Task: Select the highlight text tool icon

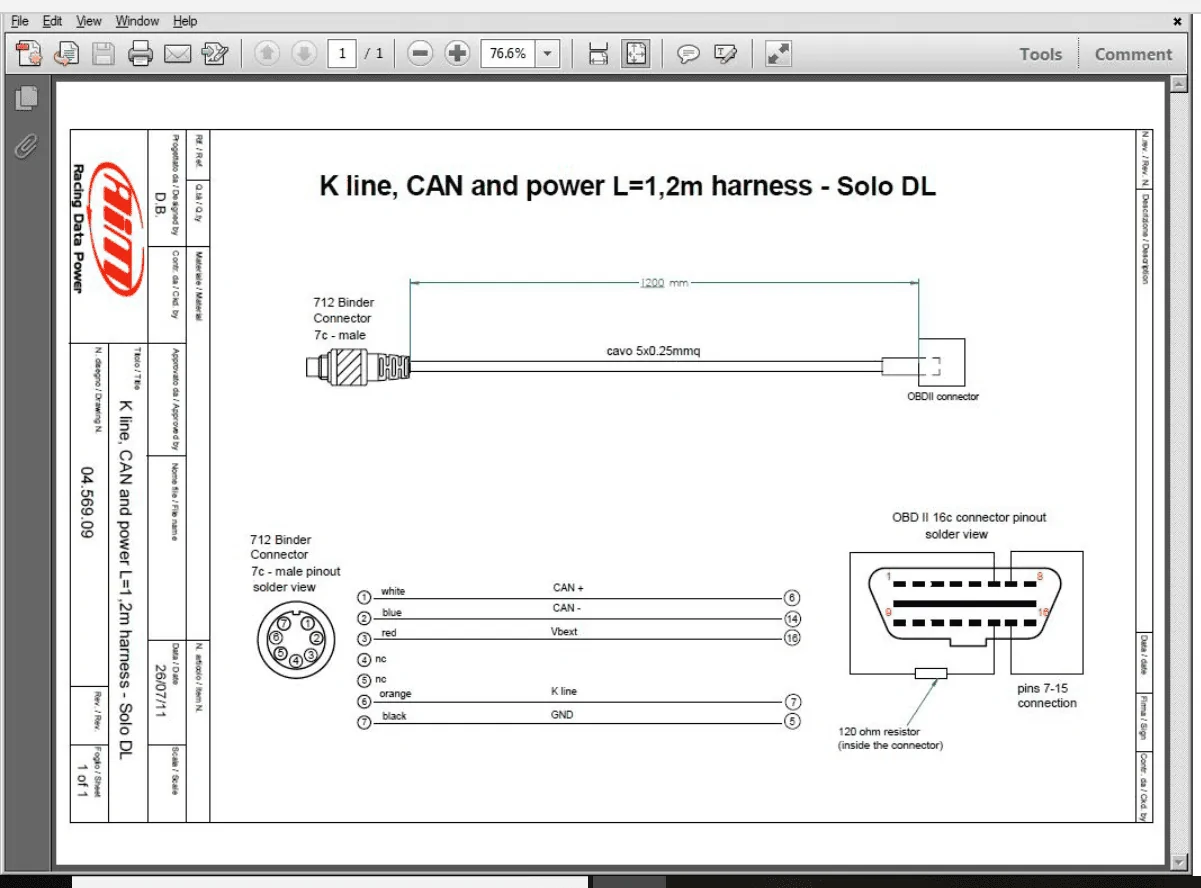Action: pos(726,53)
